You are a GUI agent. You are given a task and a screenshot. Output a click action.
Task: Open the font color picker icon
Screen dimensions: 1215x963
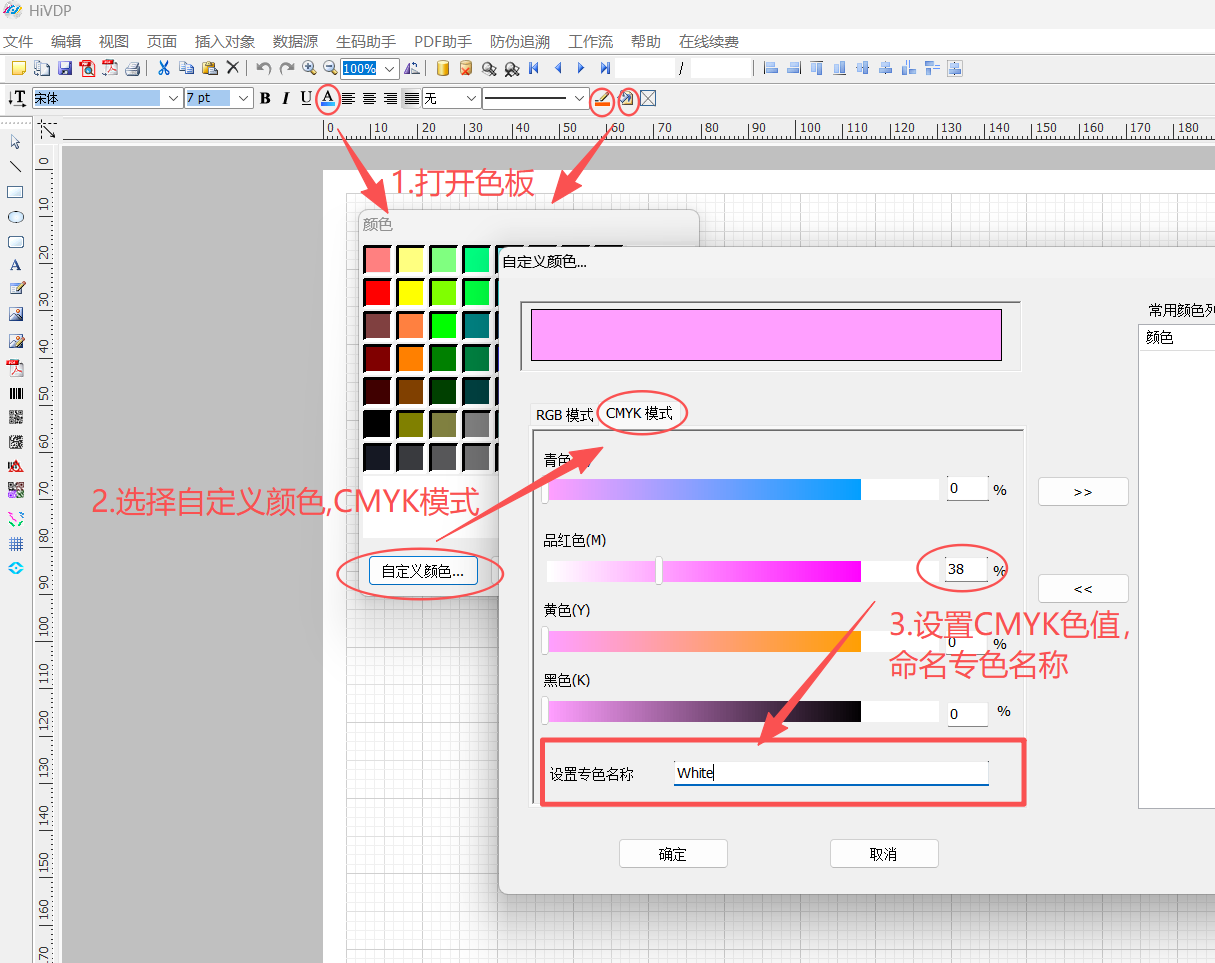click(x=327, y=98)
